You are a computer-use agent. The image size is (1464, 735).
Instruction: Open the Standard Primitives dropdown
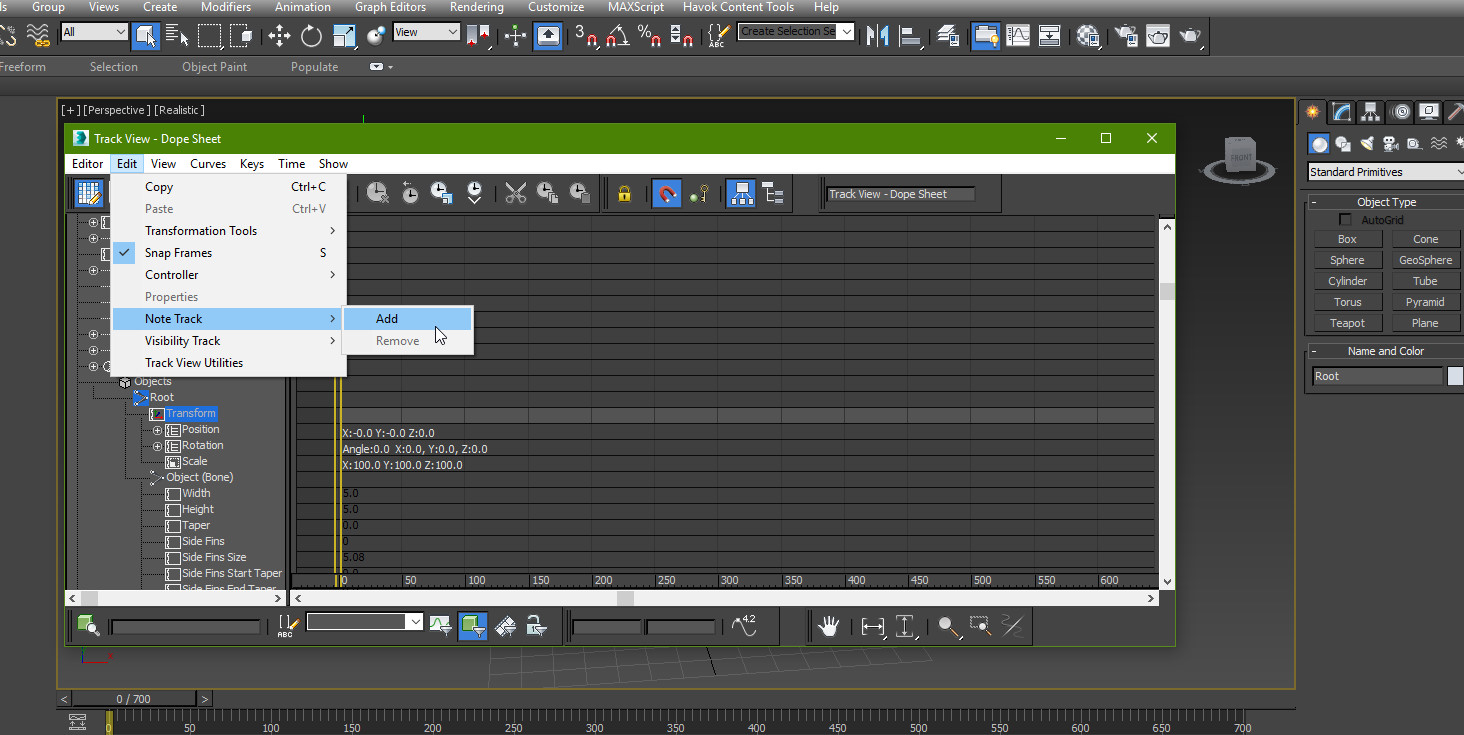[x=1384, y=171]
